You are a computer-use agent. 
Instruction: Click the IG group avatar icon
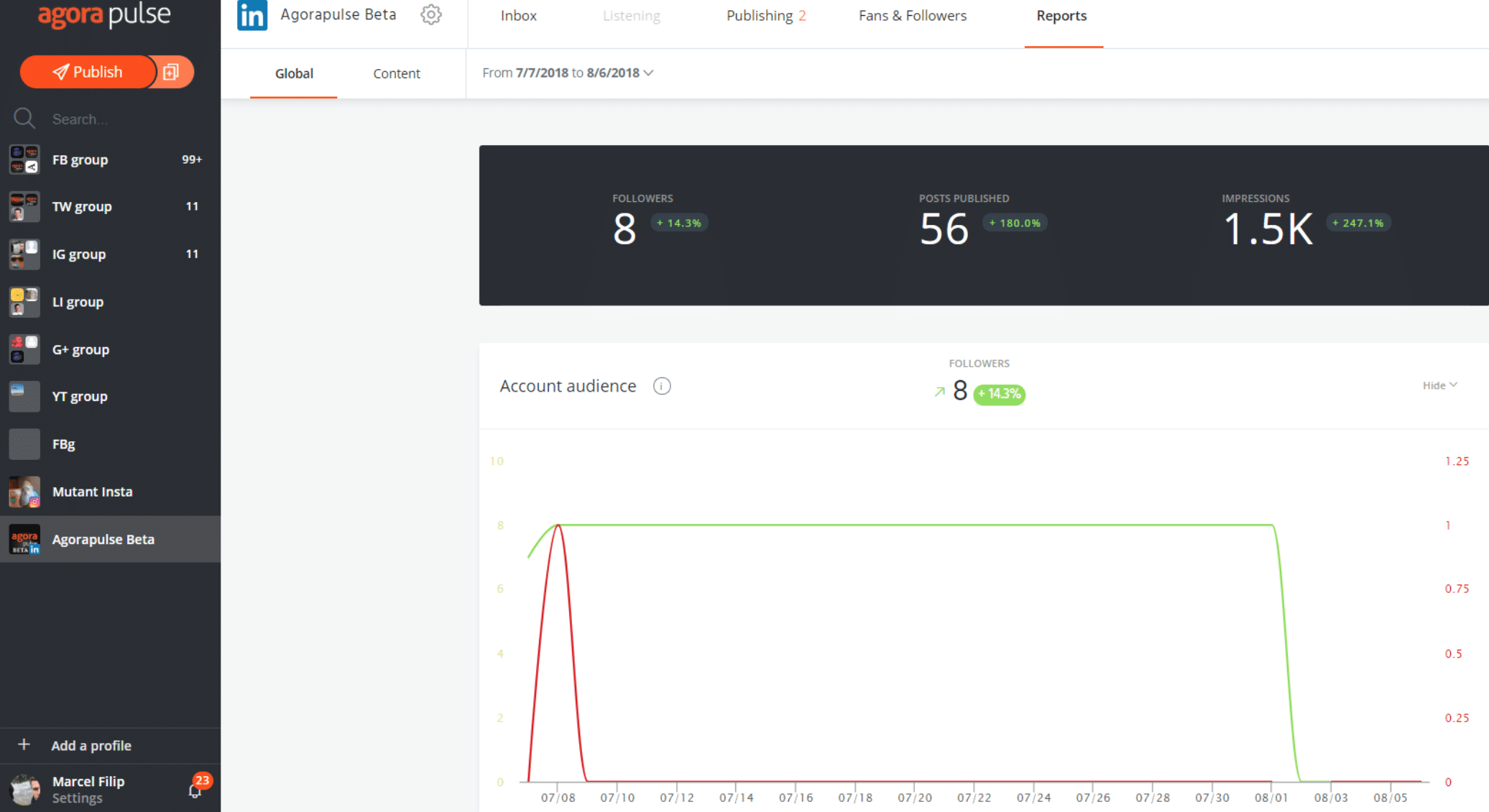tap(24, 254)
